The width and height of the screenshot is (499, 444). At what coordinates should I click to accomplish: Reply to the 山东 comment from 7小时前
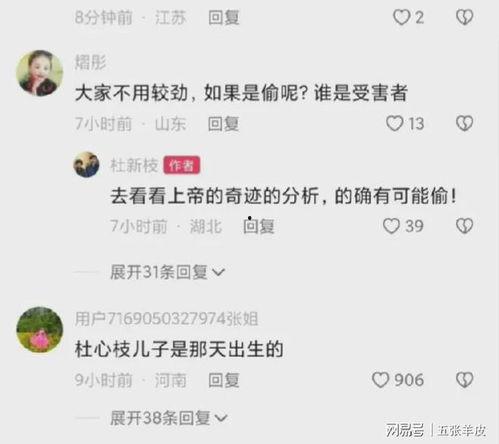(223, 124)
